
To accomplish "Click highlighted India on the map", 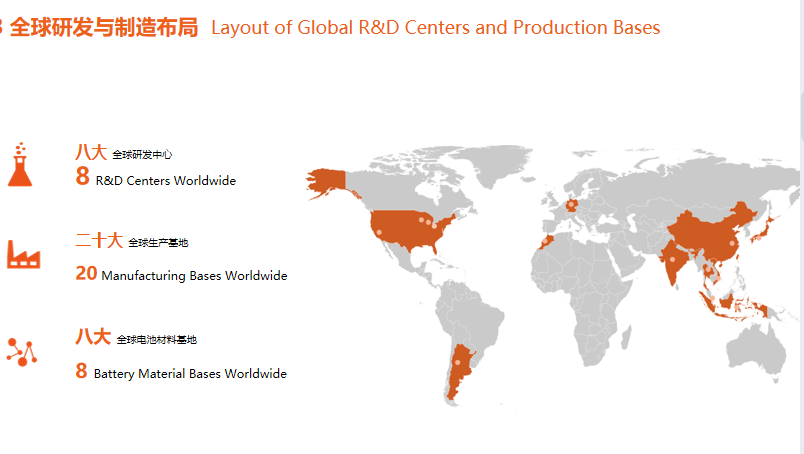I will pos(675,264).
